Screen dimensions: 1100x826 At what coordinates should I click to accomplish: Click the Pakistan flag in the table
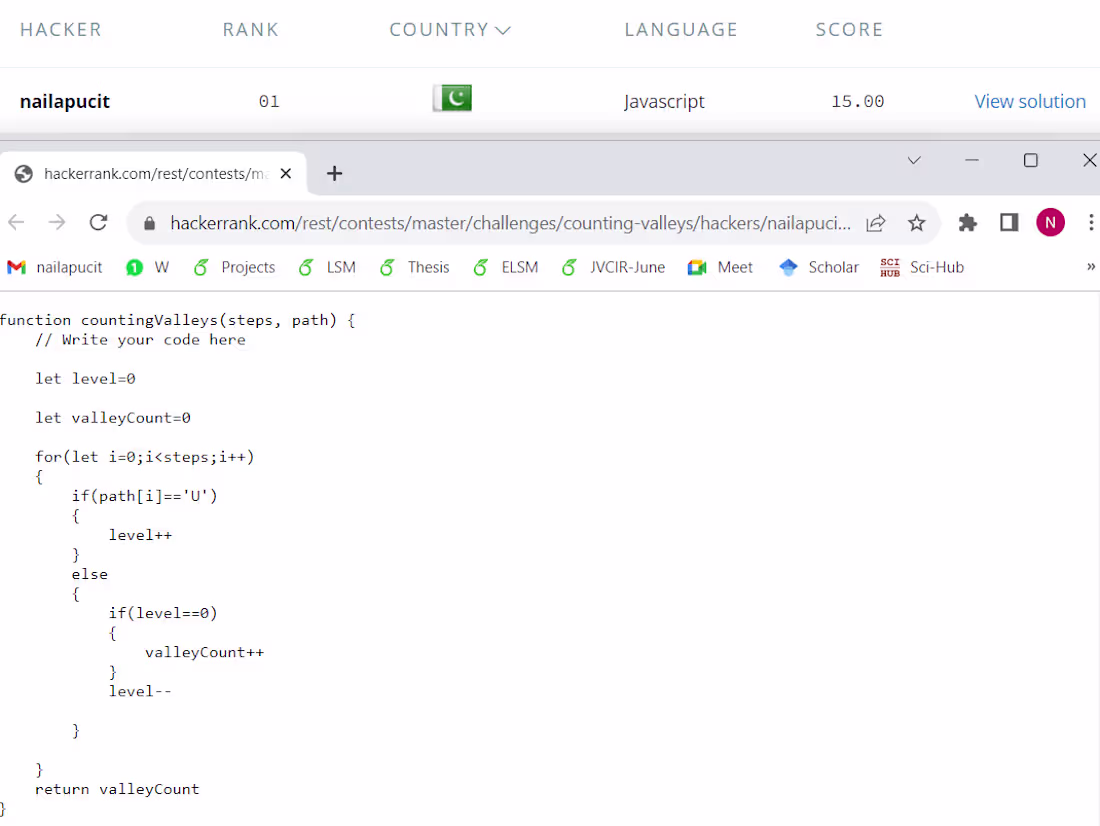[452, 98]
